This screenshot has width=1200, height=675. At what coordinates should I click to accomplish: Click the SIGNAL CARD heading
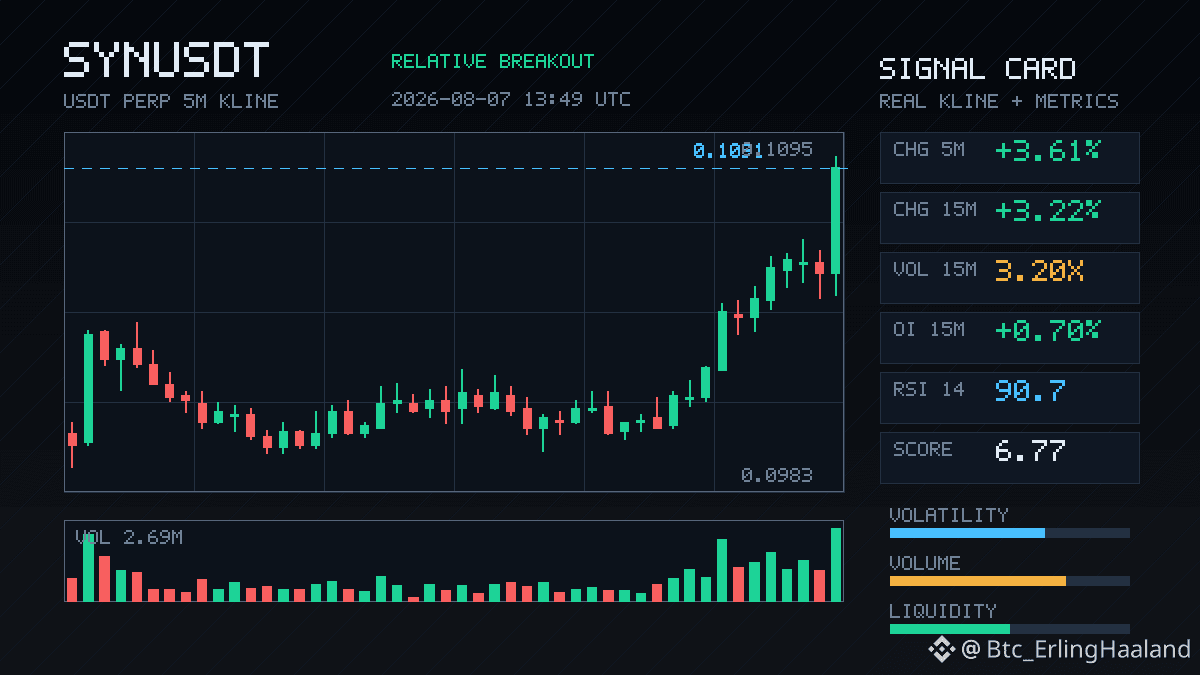coord(977,69)
